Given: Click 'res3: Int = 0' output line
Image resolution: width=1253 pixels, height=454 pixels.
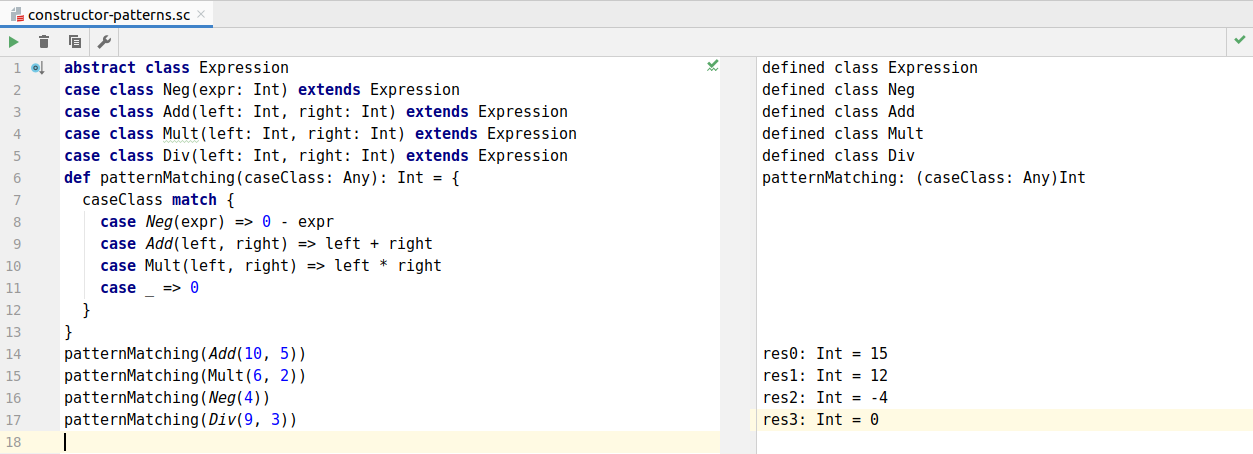Looking at the screenshot, I should 820,420.
